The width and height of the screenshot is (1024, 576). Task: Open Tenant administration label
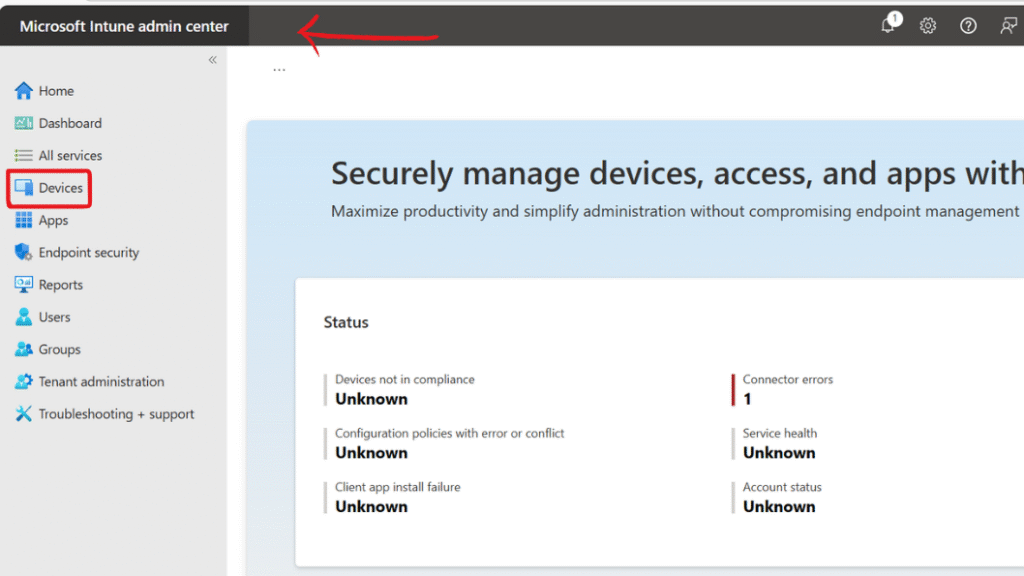point(101,381)
